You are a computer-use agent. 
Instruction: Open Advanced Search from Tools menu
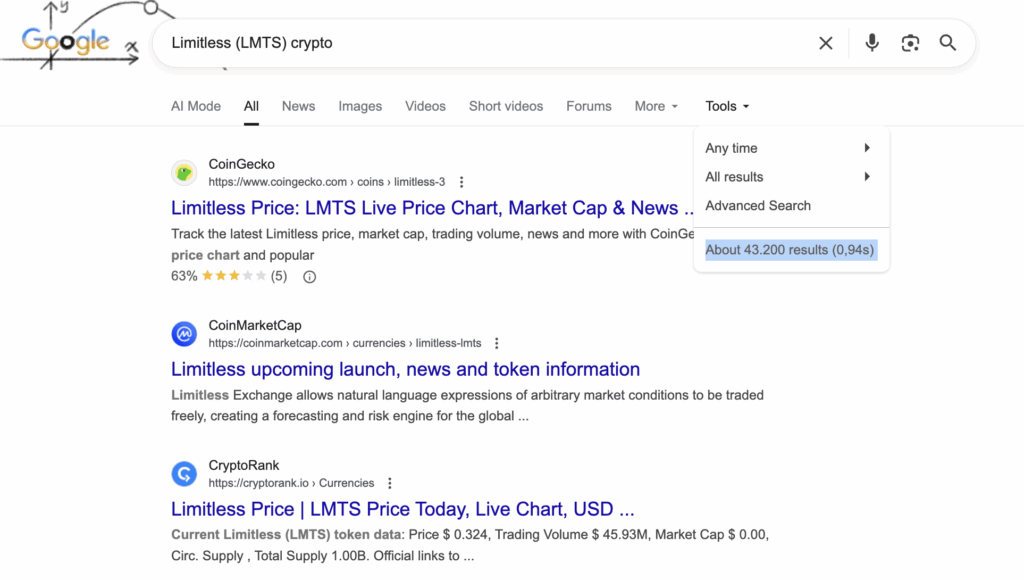pyautogui.click(x=758, y=206)
